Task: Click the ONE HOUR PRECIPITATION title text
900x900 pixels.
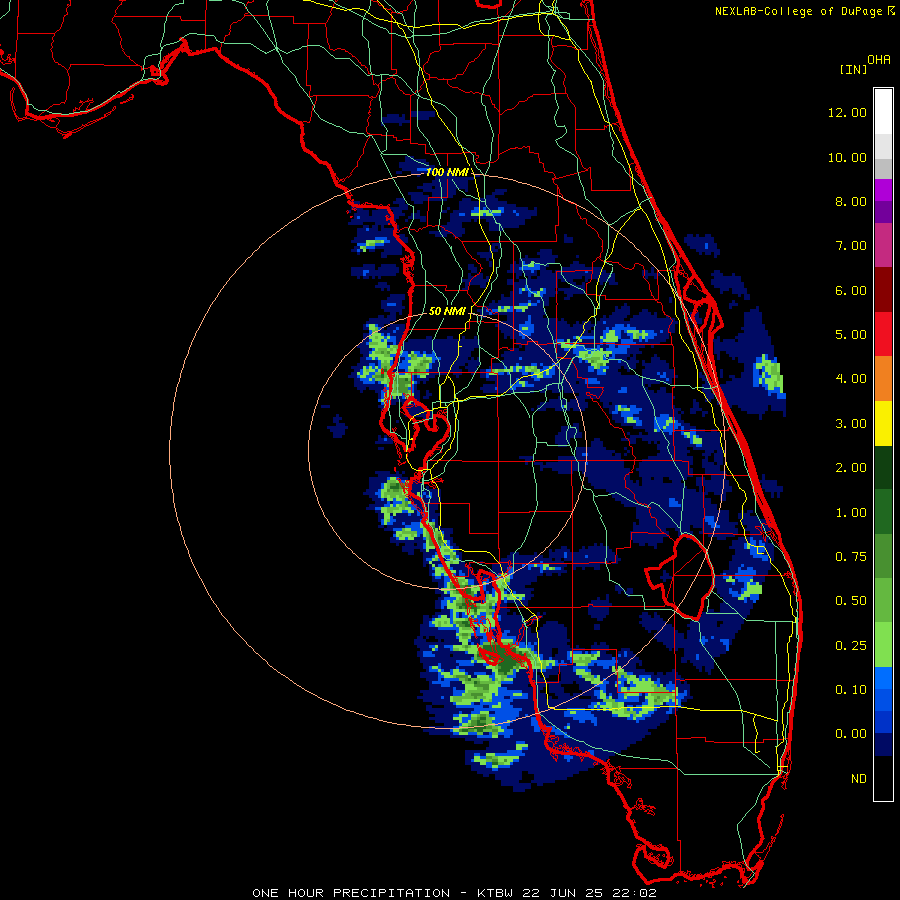Action: tap(351, 893)
